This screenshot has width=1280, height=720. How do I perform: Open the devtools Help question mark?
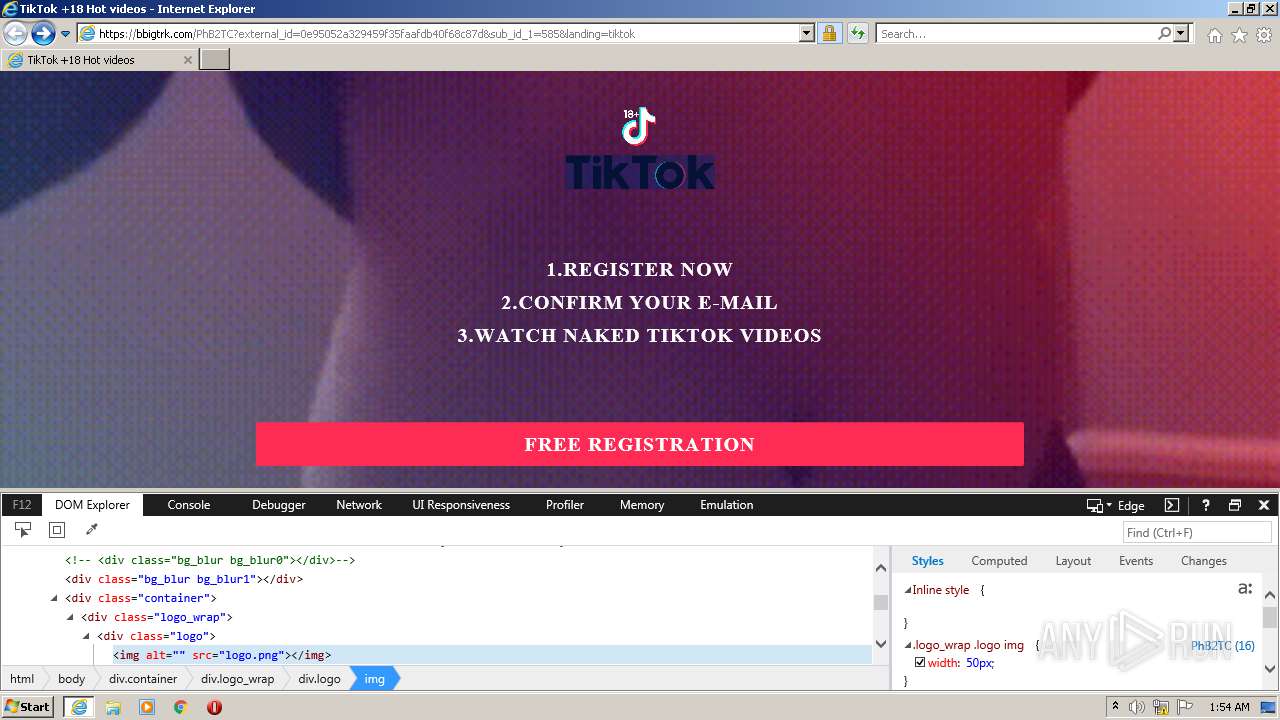point(1206,505)
